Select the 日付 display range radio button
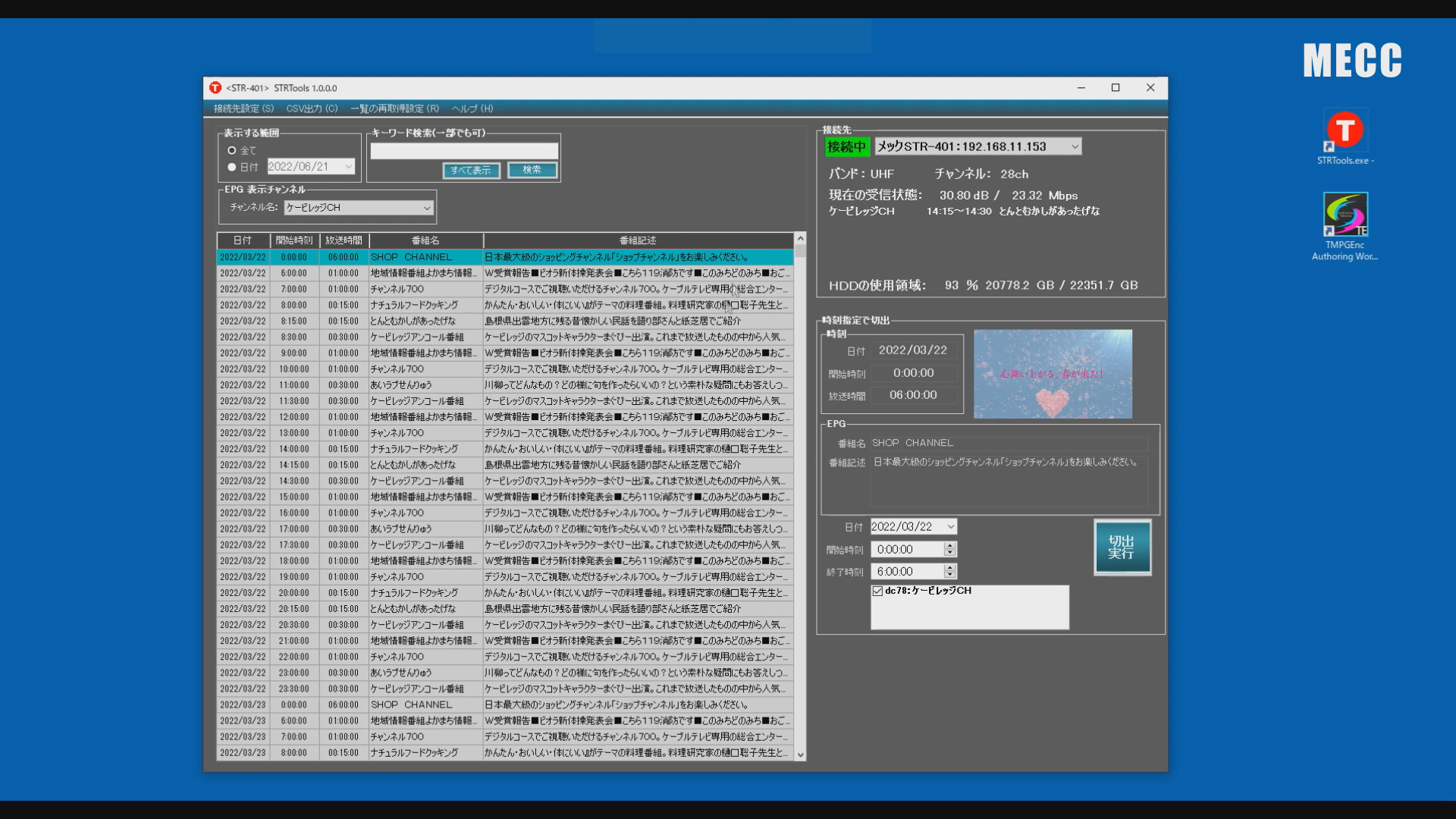 (x=232, y=167)
